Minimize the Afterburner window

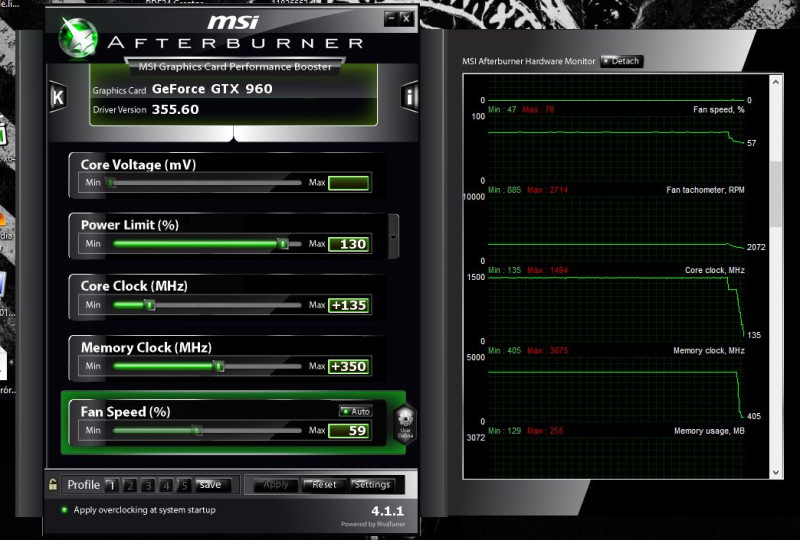coord(391,19)
